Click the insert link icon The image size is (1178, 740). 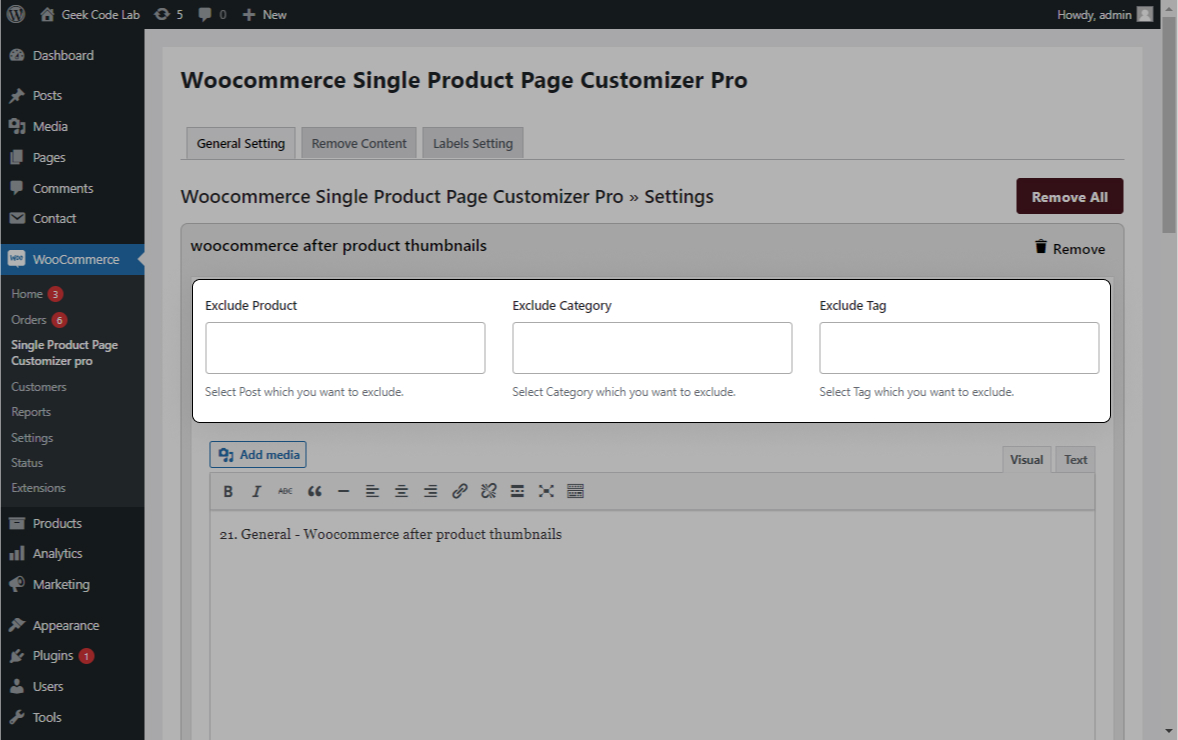tap(460, 491)
